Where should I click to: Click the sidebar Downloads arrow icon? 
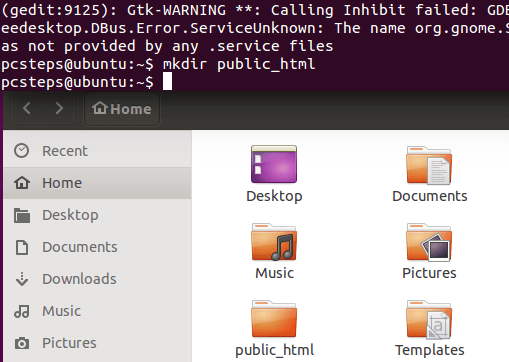22,279
